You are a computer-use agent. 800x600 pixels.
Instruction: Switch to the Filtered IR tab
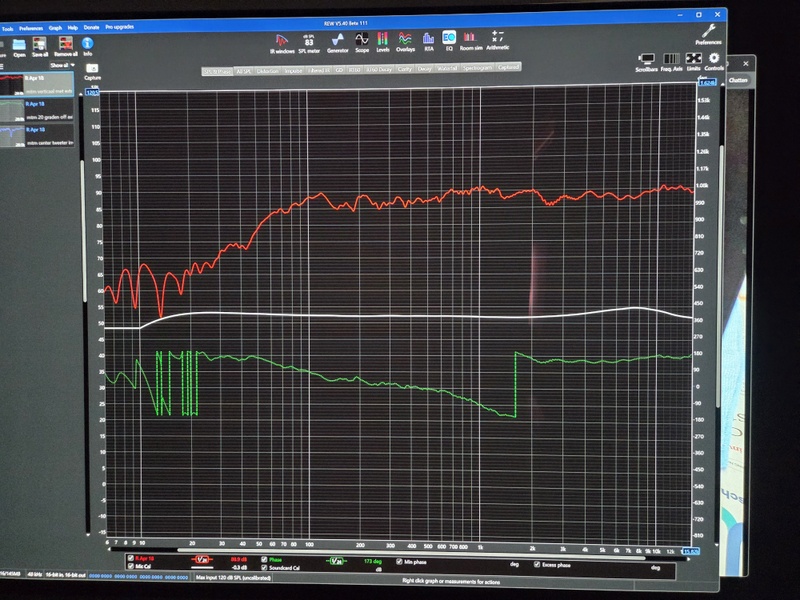click(x=319, y=70)
